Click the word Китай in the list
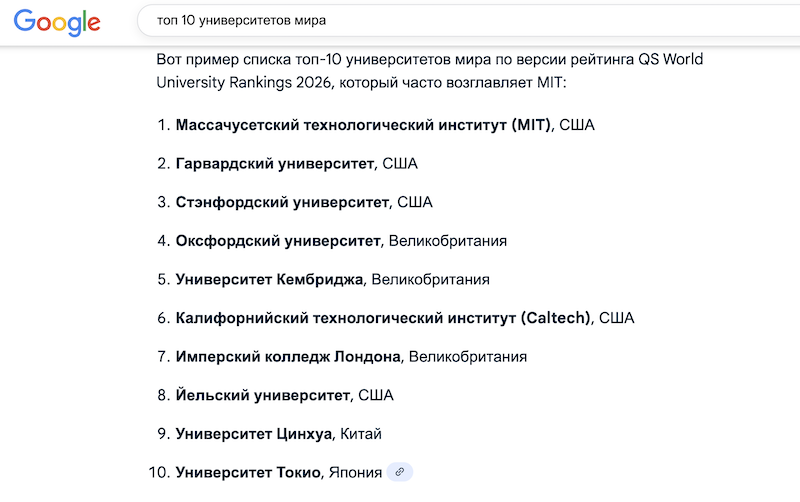 [x=361, y=434]
